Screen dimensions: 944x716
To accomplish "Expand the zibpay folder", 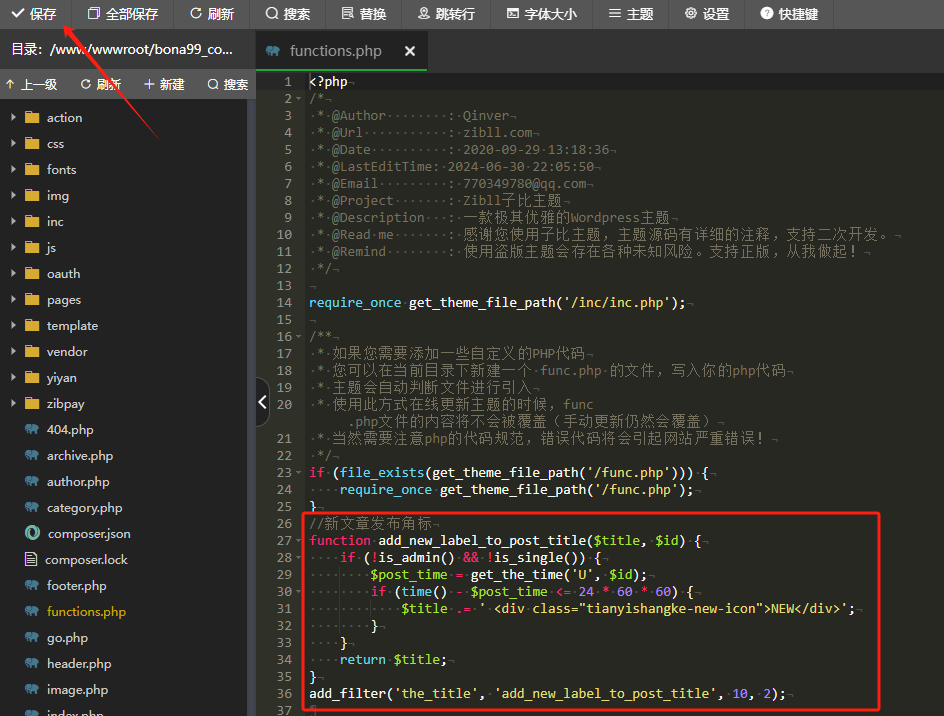I will (14, 404).
